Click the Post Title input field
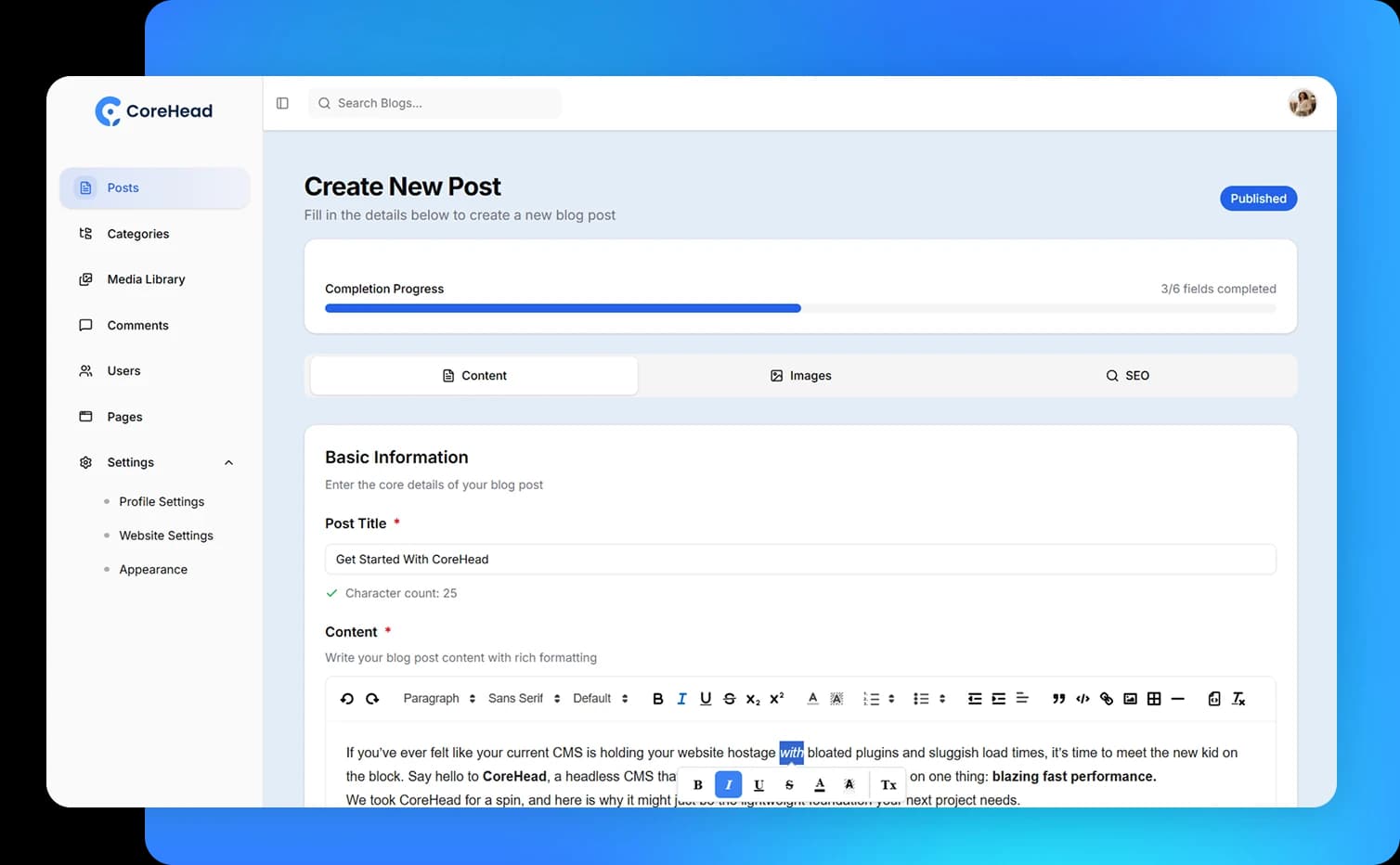 pos(799,560)
